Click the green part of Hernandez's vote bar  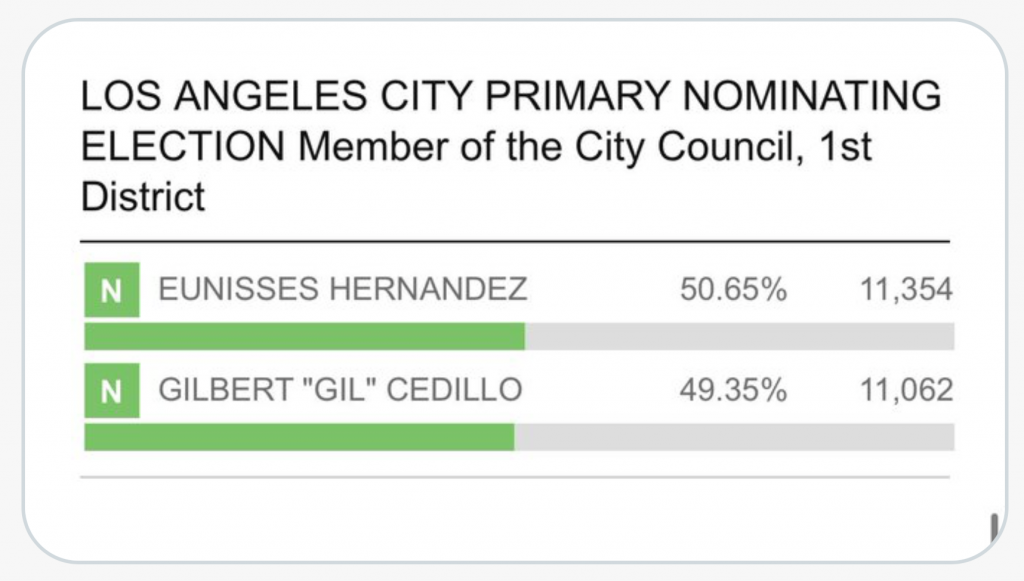pos(304,336)
